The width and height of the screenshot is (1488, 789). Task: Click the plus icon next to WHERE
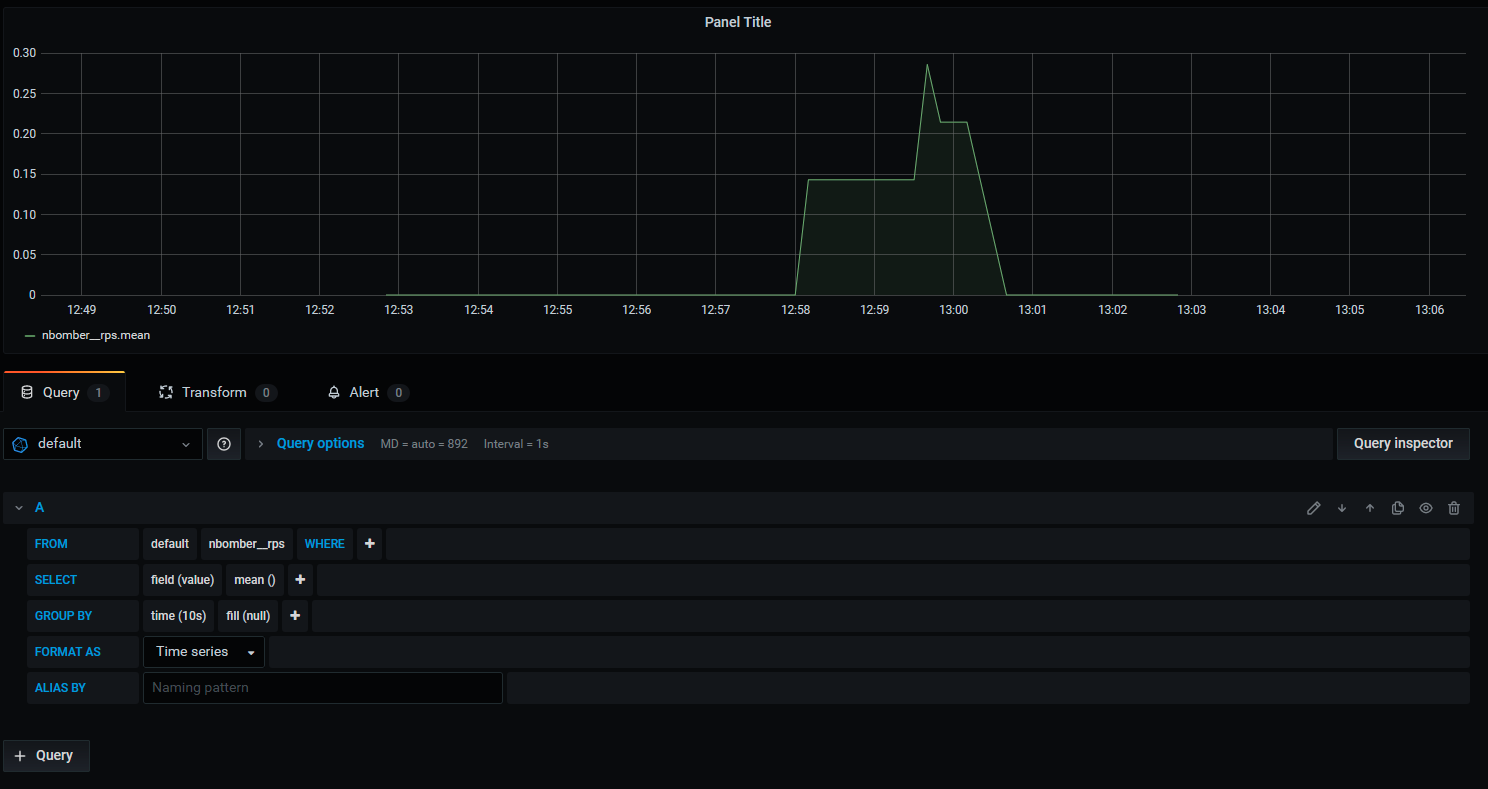point(369,543)
